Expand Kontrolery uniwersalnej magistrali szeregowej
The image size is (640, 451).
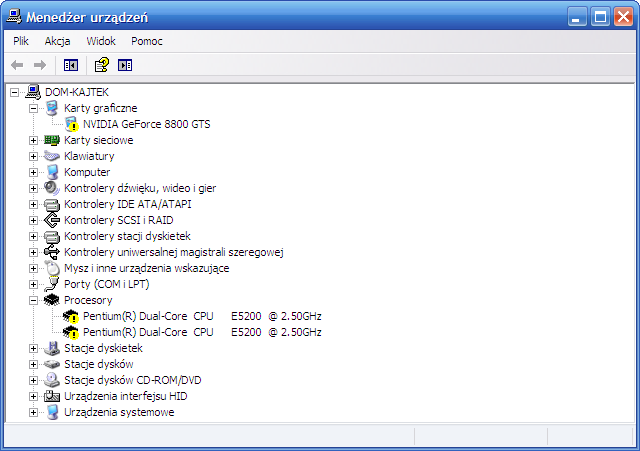coord(33,252)
